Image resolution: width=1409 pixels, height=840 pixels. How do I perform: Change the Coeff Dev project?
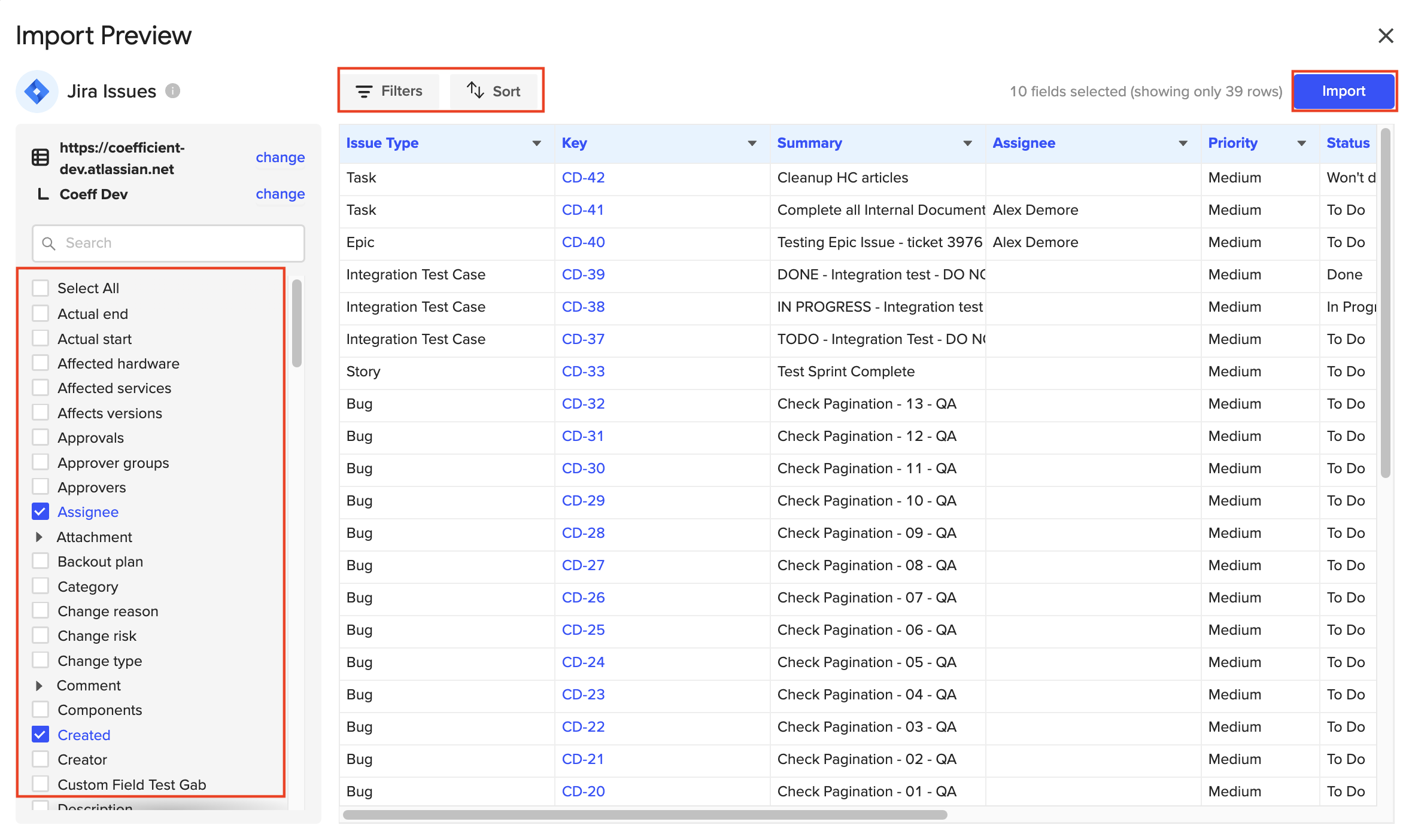(280, 194)
